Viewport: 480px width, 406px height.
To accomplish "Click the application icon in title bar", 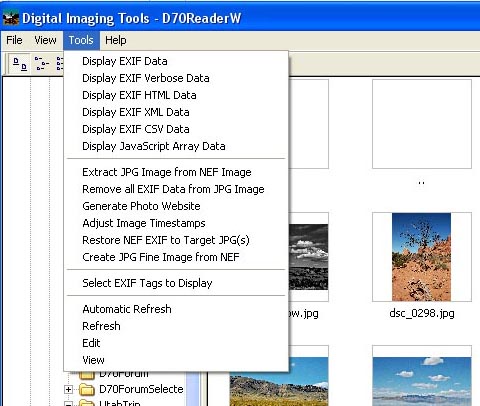I will [x=11, y=18].
